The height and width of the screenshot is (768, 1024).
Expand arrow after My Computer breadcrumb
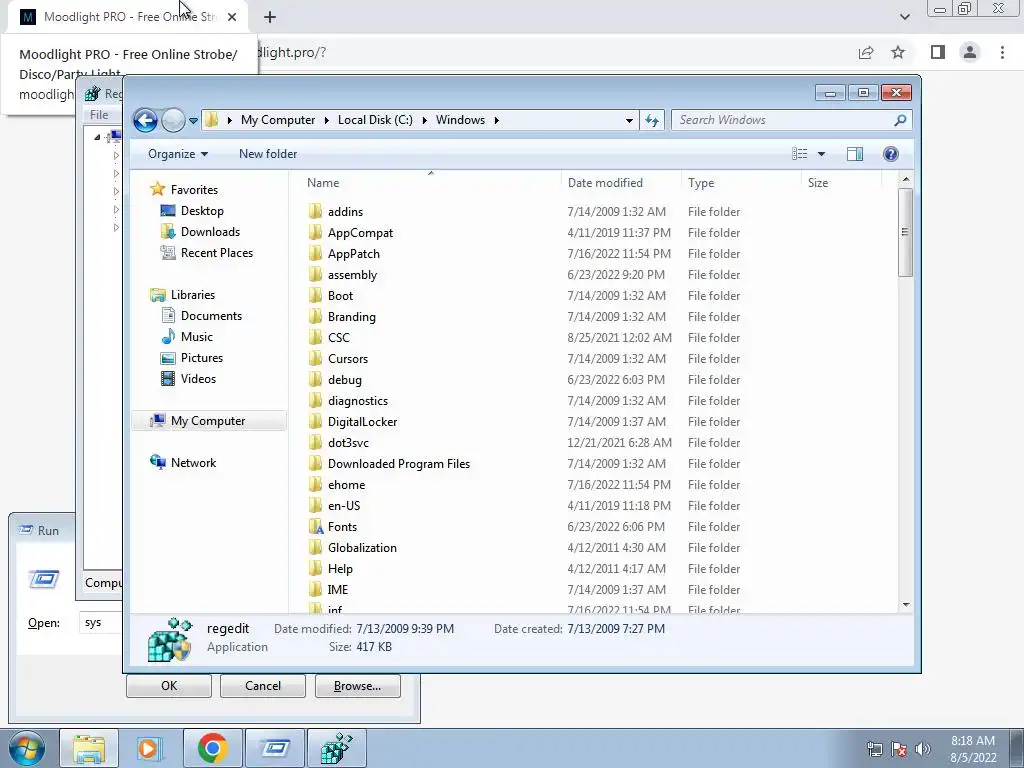pyautogui.click(x=327, y=120)
